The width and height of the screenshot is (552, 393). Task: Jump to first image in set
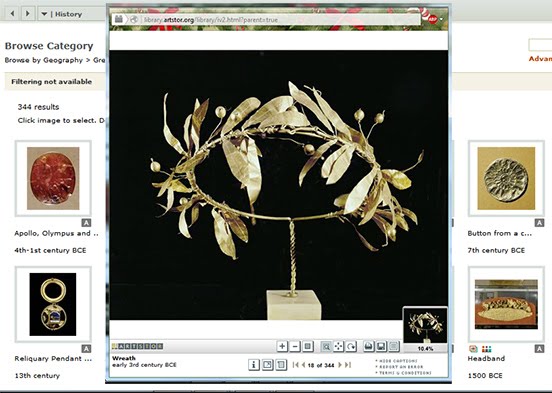click(295, 365)
